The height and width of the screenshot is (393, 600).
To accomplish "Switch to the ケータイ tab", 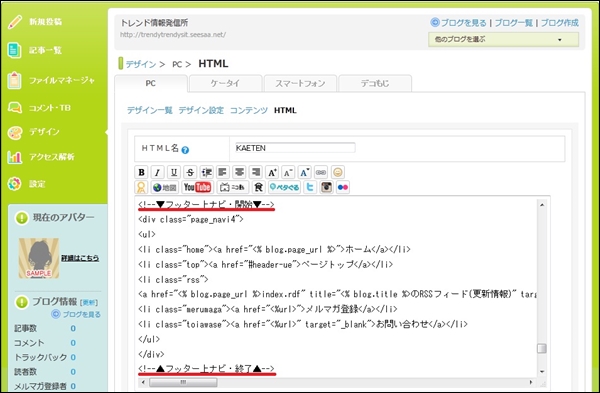I will tap(225, 83).
